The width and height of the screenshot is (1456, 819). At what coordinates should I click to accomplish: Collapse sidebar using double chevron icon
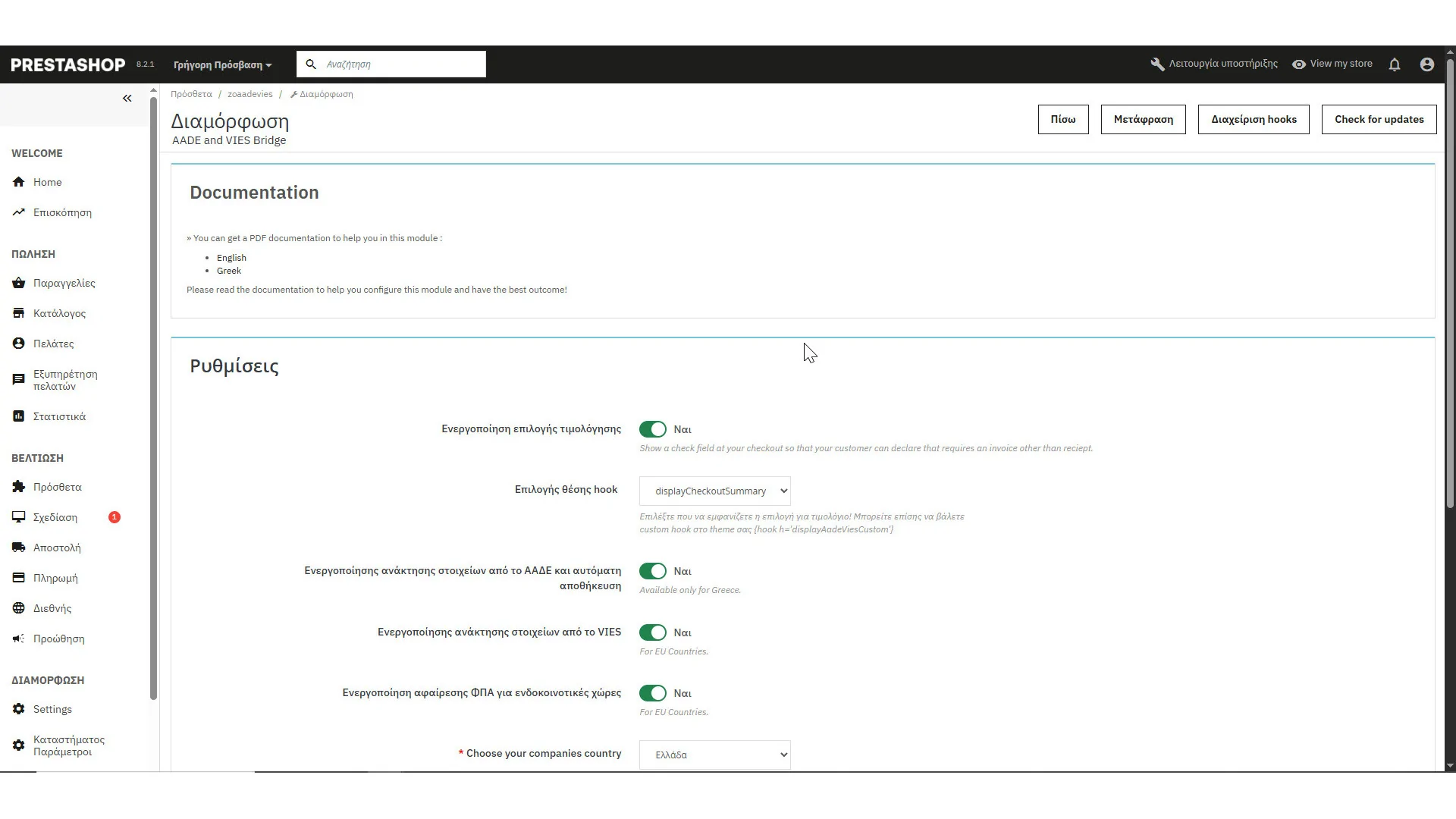coord(127,99)
